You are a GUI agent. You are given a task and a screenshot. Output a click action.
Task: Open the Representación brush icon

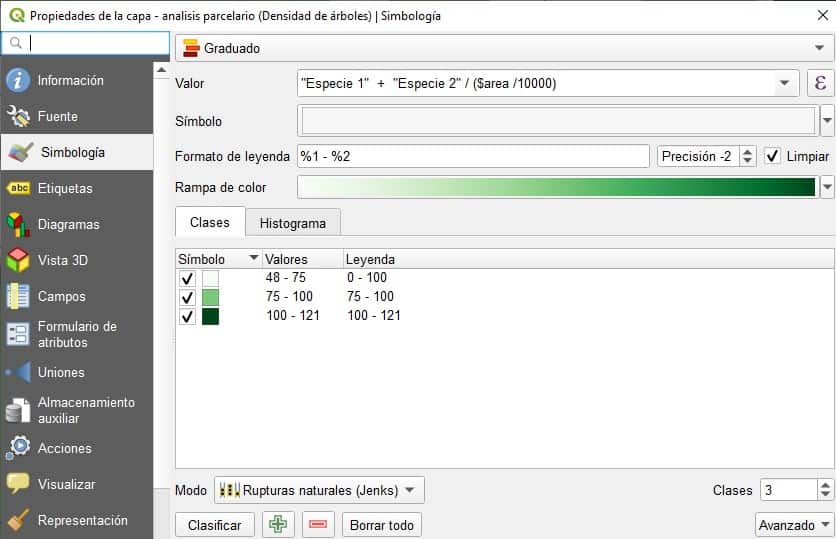click(18, 520)
